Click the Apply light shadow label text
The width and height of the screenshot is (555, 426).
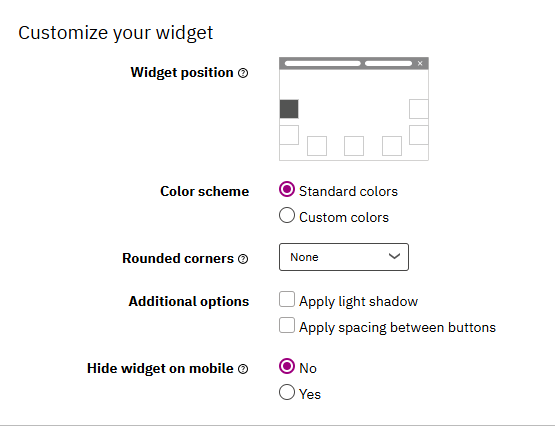coord(359,301)
